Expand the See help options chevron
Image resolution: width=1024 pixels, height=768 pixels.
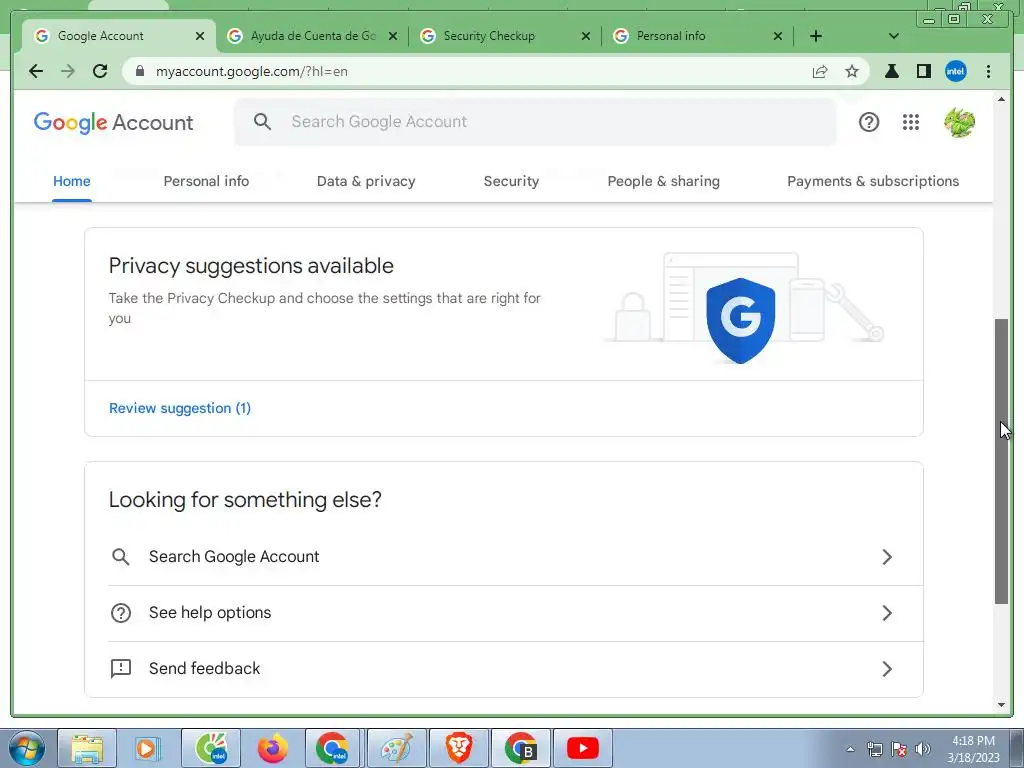887,613
